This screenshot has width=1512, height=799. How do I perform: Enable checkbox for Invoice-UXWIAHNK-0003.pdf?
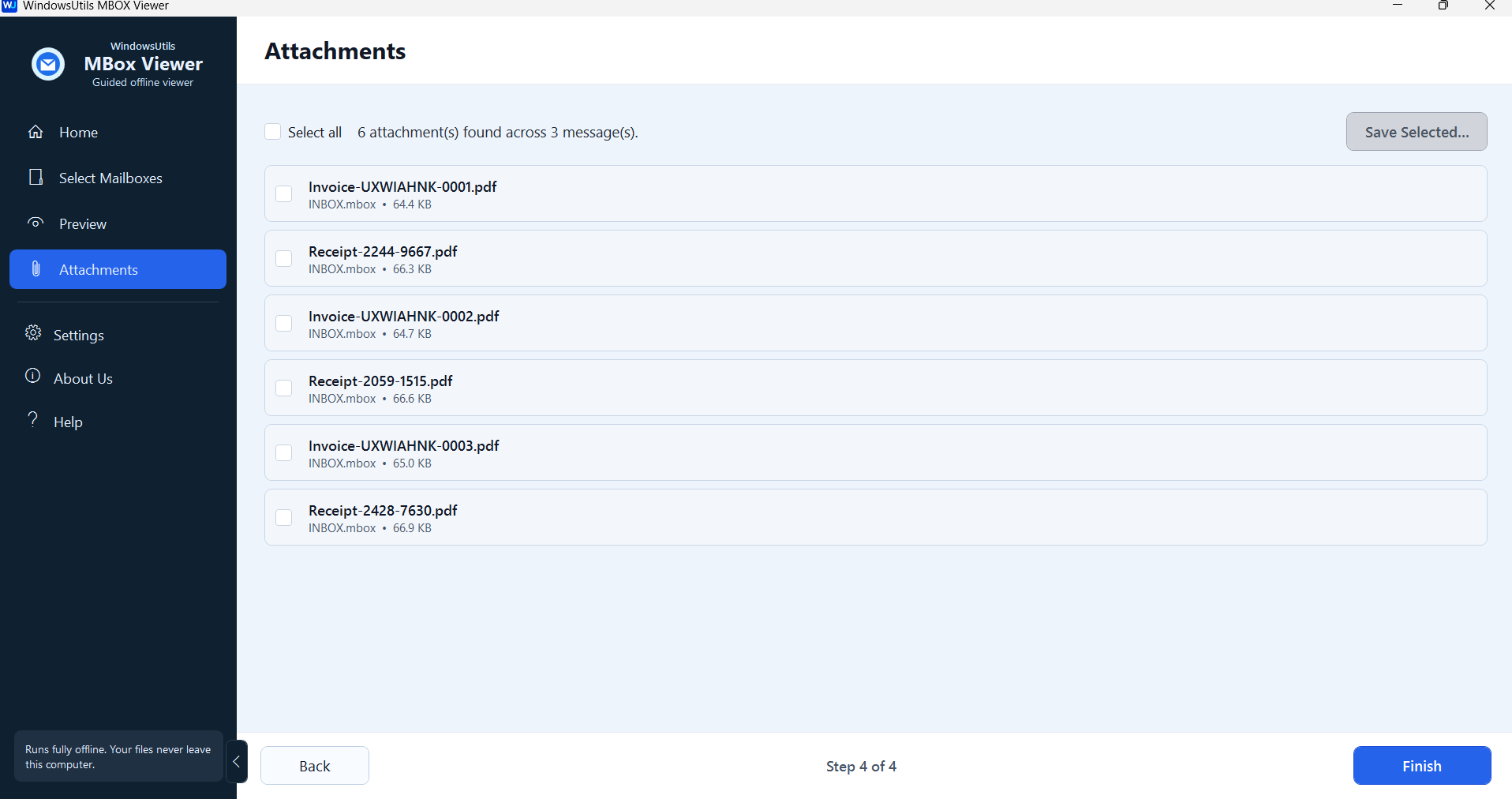[x=284, y=452]
